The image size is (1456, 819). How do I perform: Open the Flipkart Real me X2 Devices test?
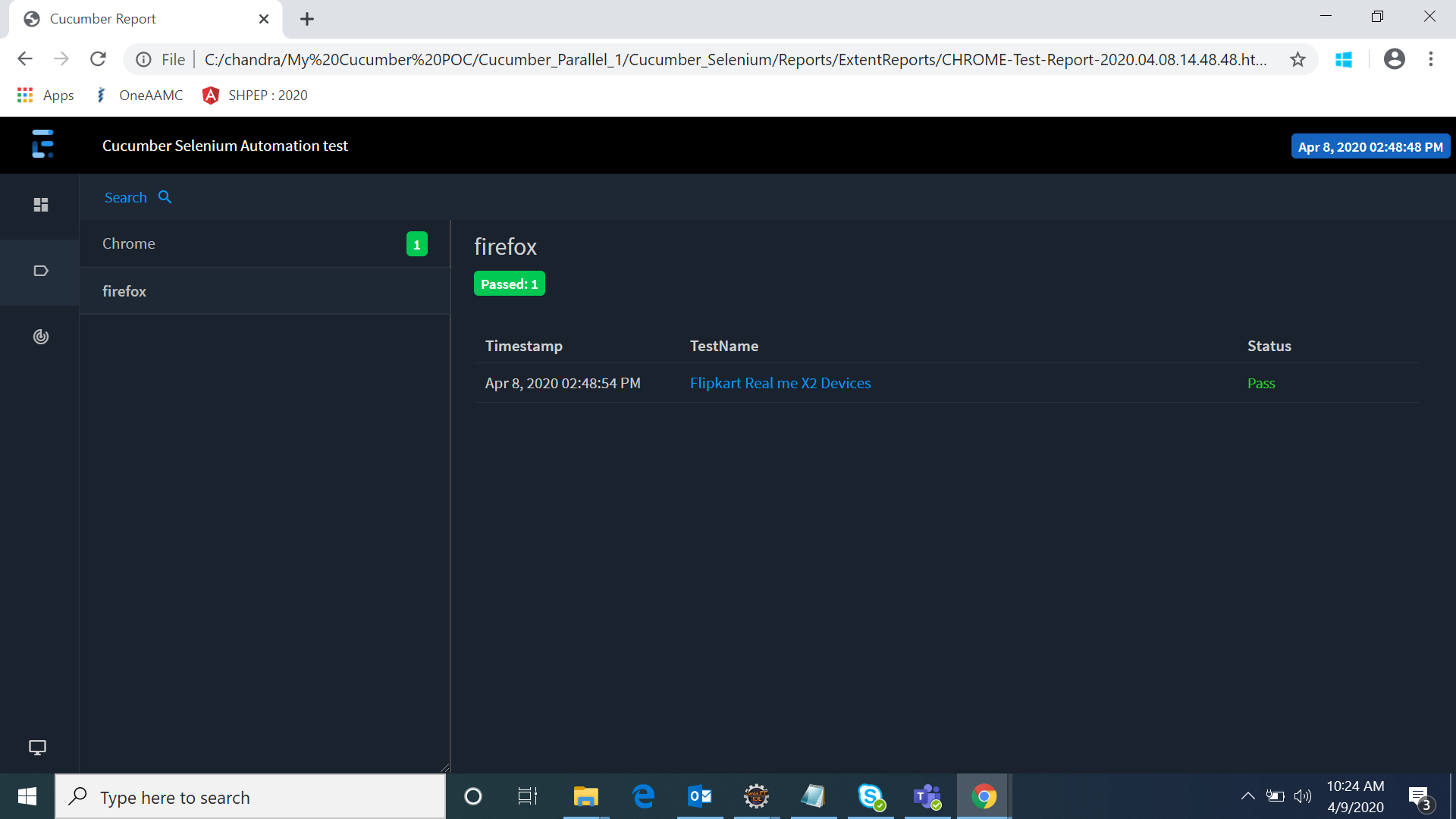tap(780, 383)
